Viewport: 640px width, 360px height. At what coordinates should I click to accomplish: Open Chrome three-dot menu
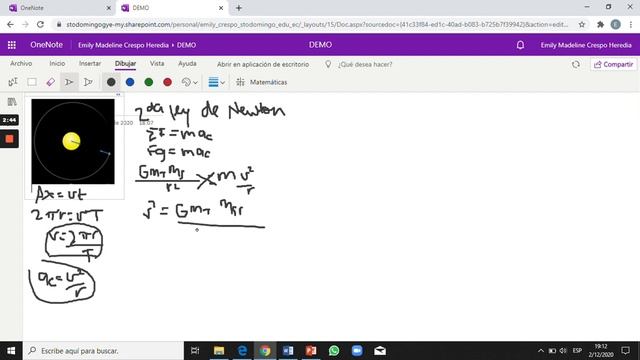point(631,24)
